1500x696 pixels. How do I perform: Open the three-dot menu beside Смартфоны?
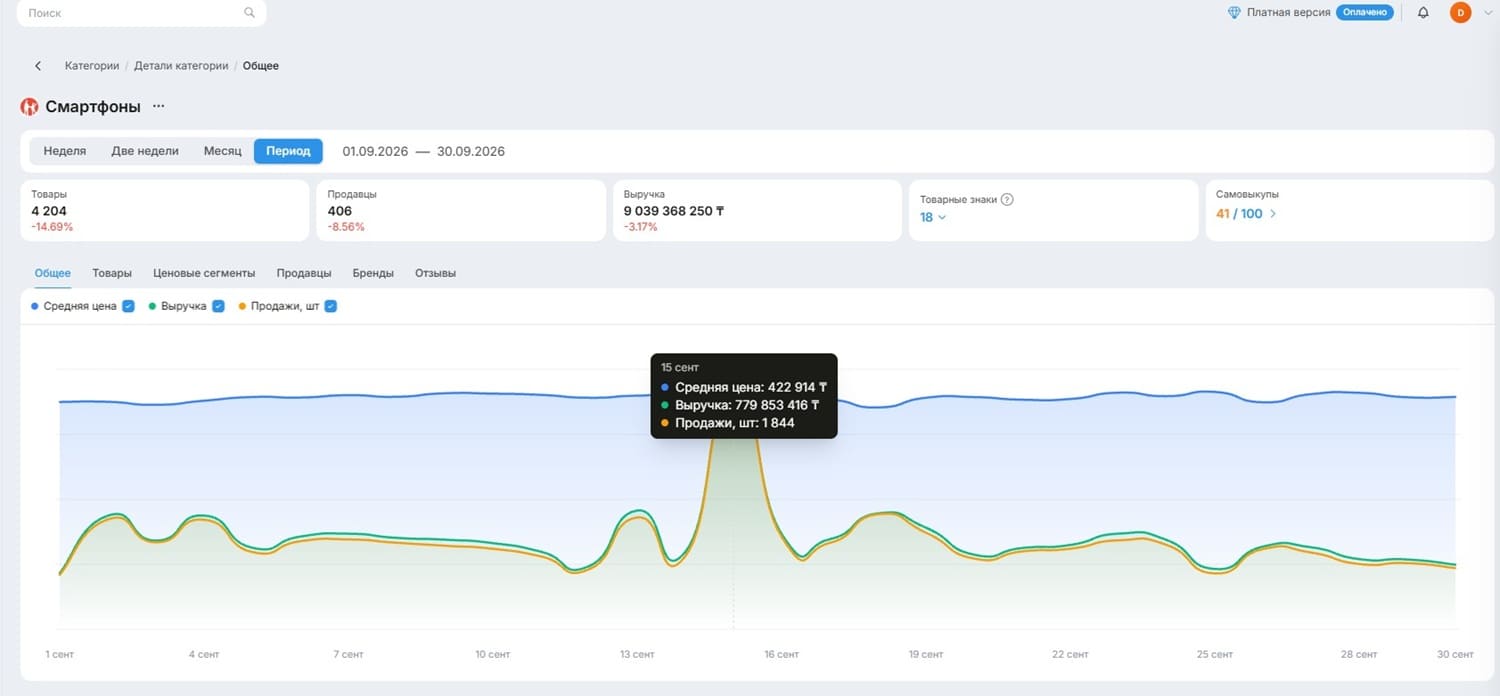158,106
